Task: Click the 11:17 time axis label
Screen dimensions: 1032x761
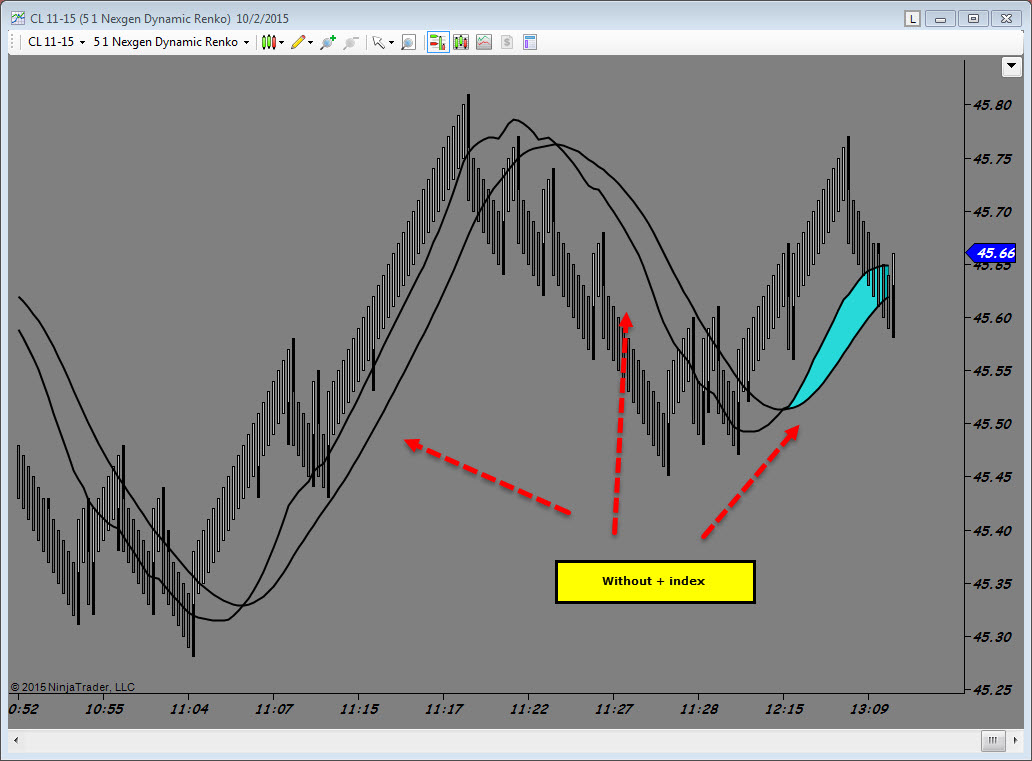Action: click(444, 710)
